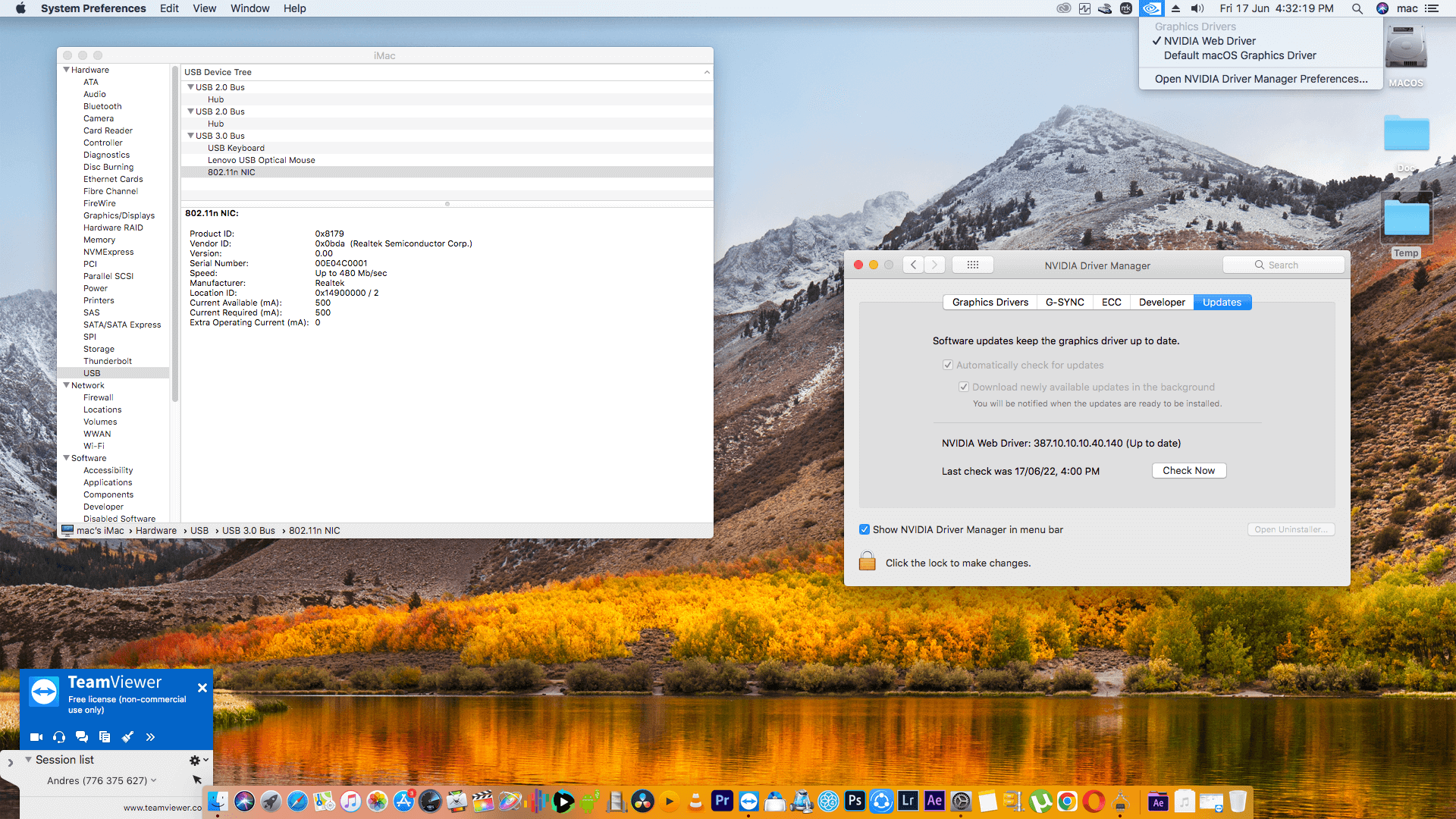Select the TeamViewer headset audio icon

click(x=59, y=736)
